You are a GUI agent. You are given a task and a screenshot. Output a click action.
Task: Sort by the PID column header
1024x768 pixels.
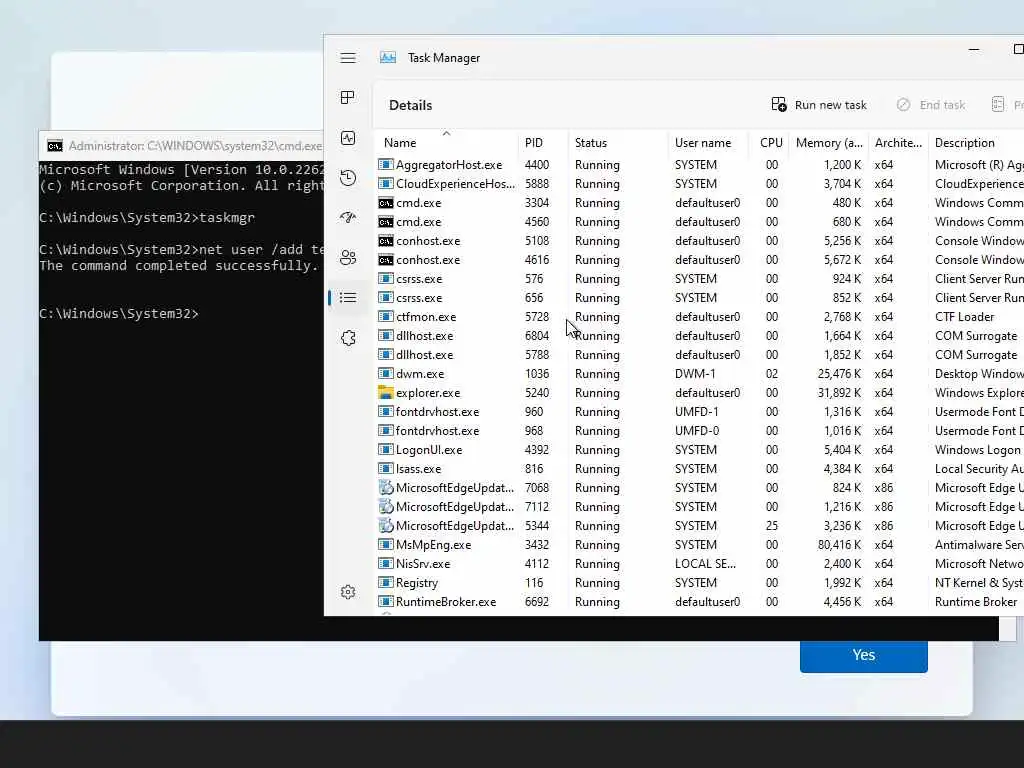(x=543, y=142)
